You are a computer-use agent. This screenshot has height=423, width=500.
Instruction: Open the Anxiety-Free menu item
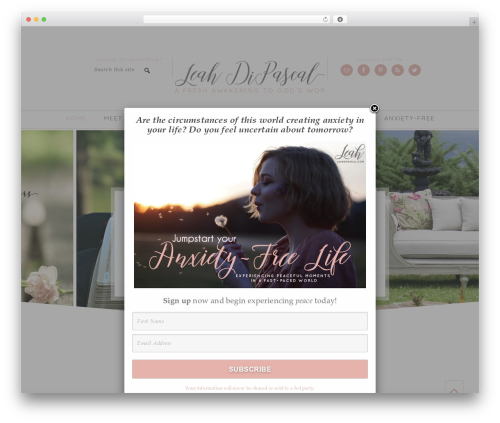click(409, 118)
